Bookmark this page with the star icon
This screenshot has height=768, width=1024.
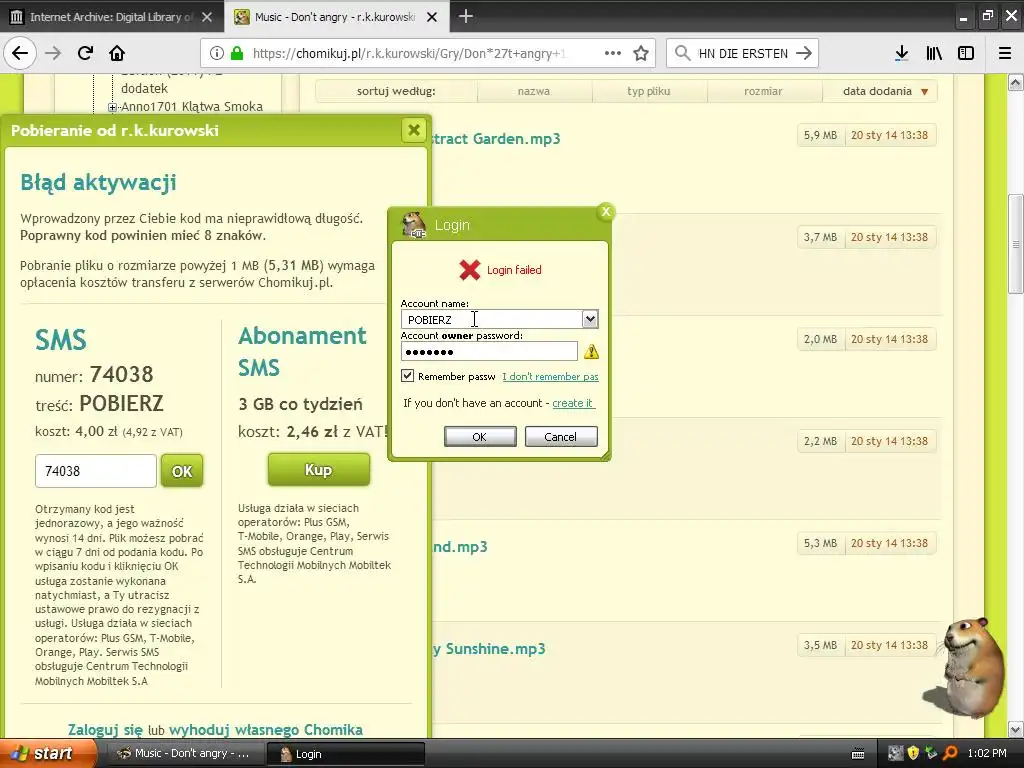[641, 53]
